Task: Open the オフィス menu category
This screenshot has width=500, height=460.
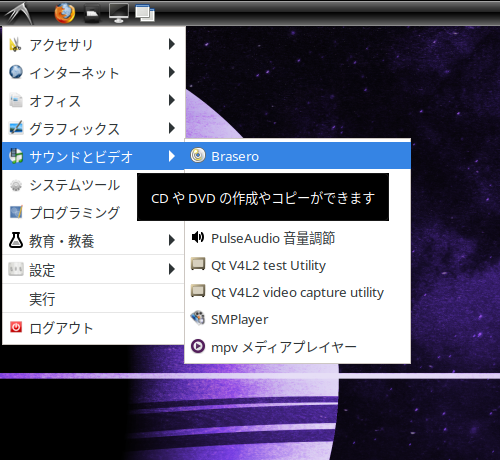Action: [x=94, y=100]
